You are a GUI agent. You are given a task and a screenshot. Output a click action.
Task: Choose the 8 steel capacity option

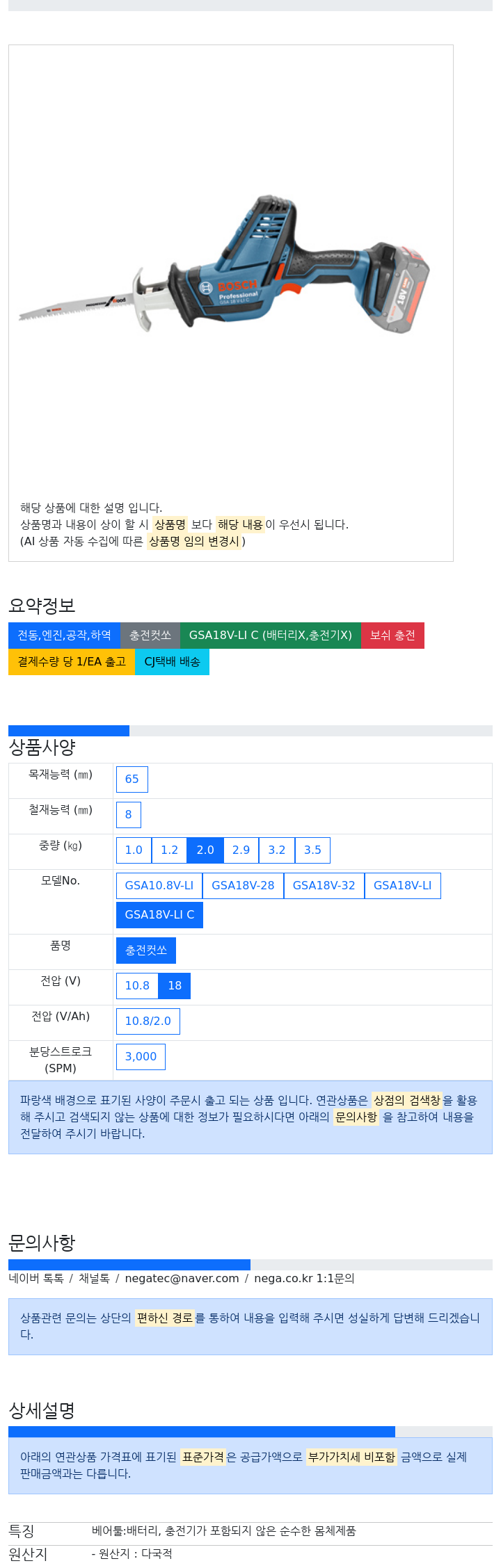(x=129, y=815)
